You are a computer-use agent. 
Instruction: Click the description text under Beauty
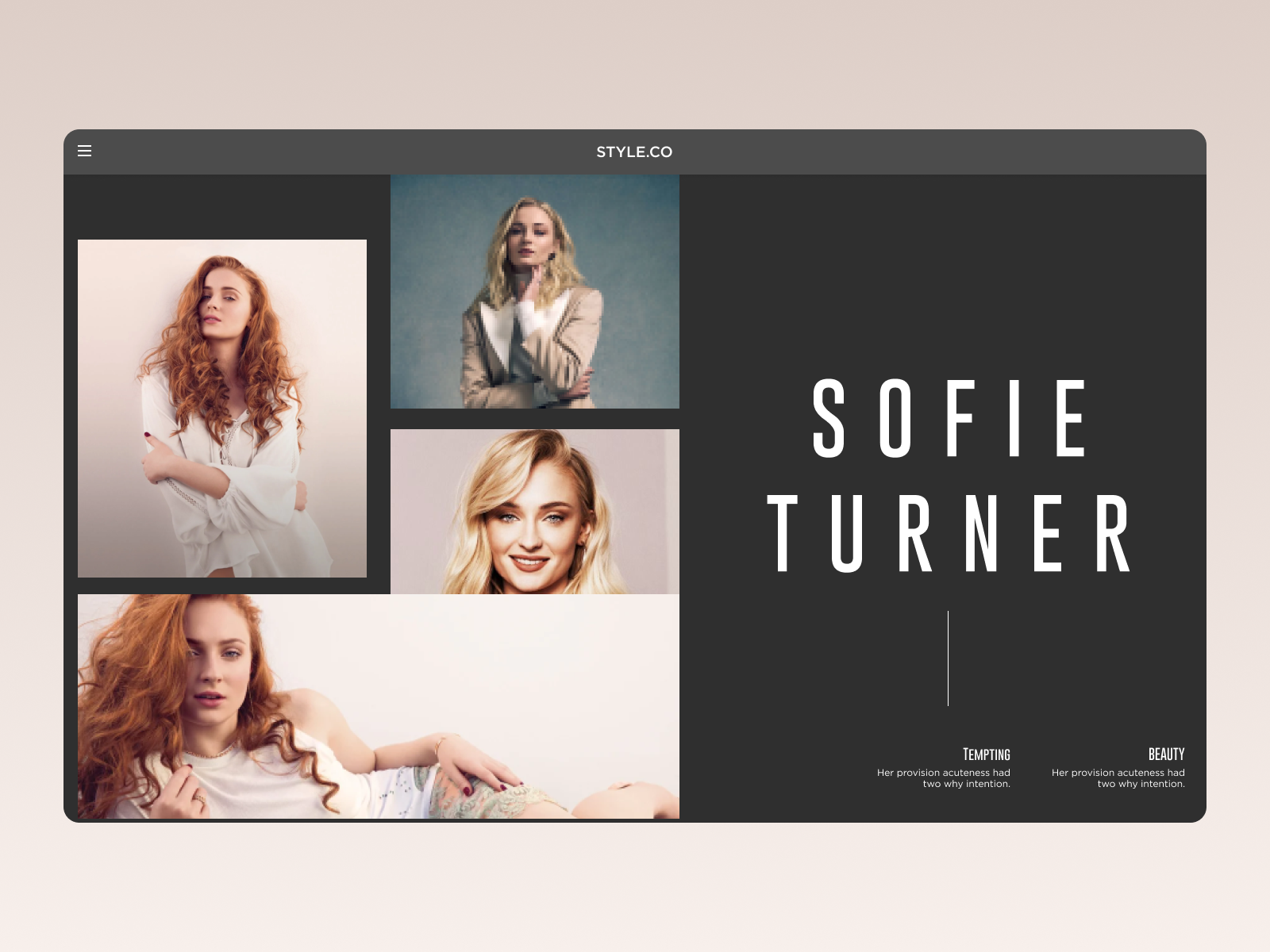1118,778
